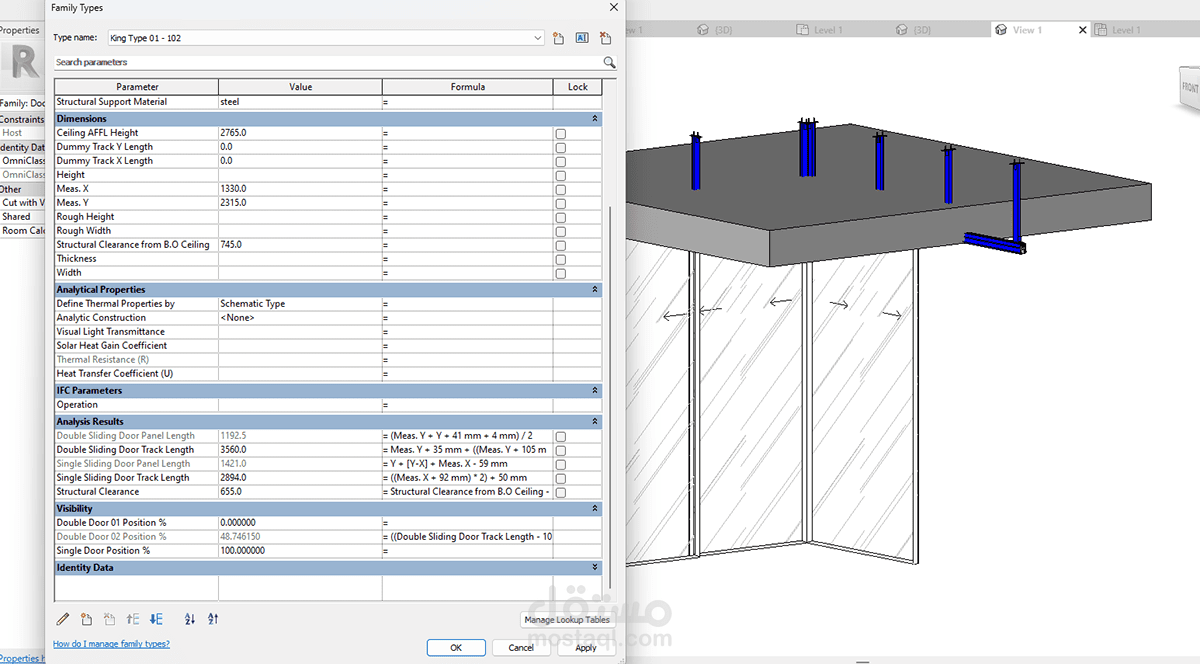Sort parameters in ascending order
1200x664 pixels.
[x=190, y=619]
